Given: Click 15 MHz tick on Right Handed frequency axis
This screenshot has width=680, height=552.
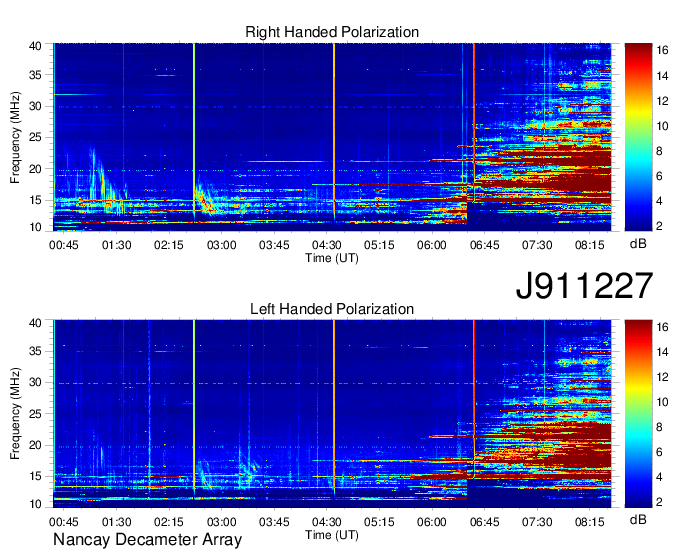Looking at the screenshot, I should click(35, 200).
